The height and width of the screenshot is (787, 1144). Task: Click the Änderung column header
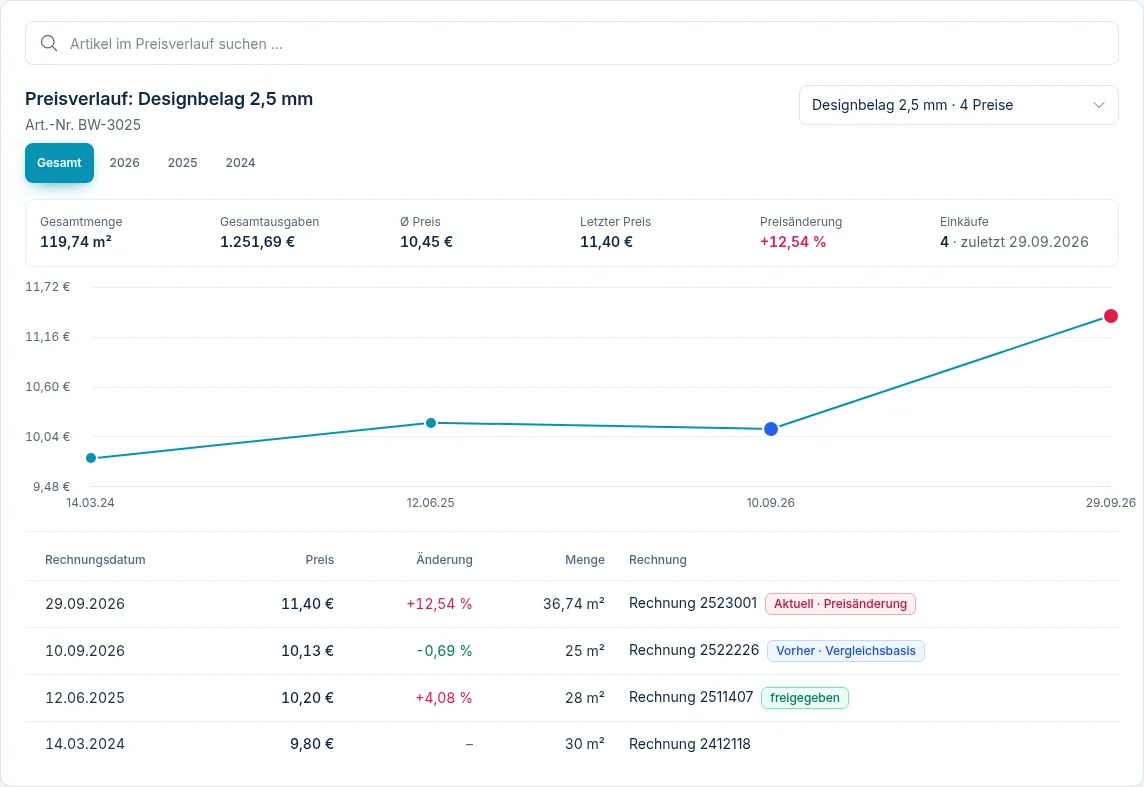pos(444,559)
